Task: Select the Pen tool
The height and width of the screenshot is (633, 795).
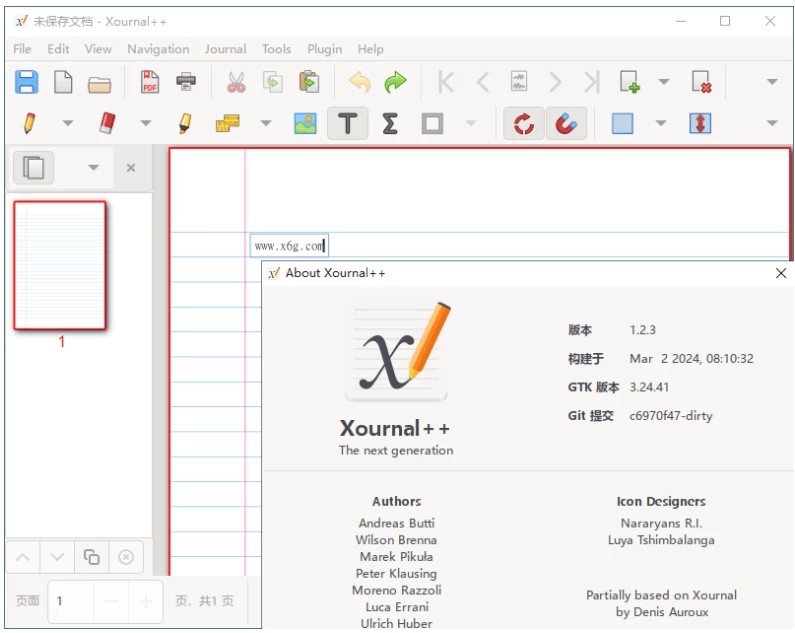Action: (29, 123)
